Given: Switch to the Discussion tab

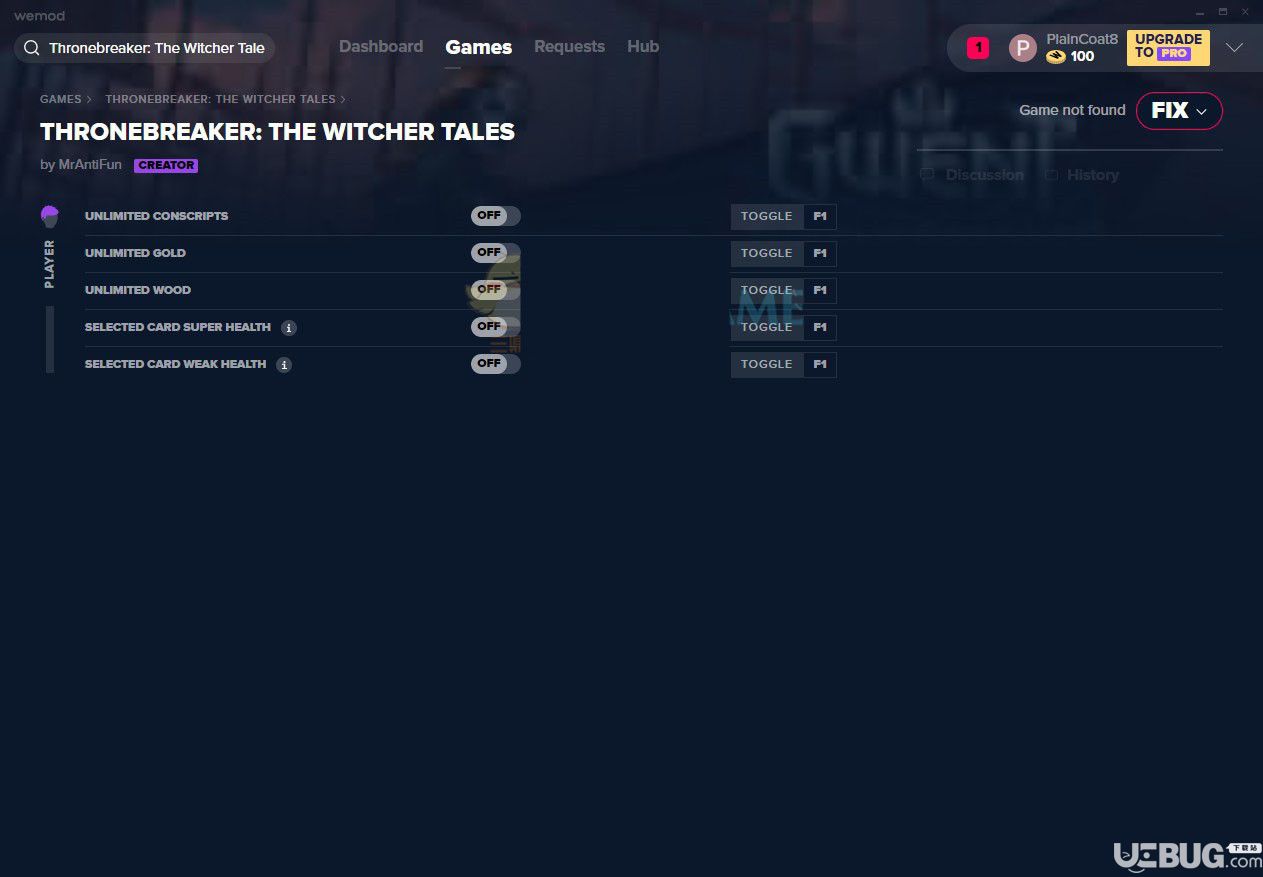Looking at the screenshot, I should point(985,175).
